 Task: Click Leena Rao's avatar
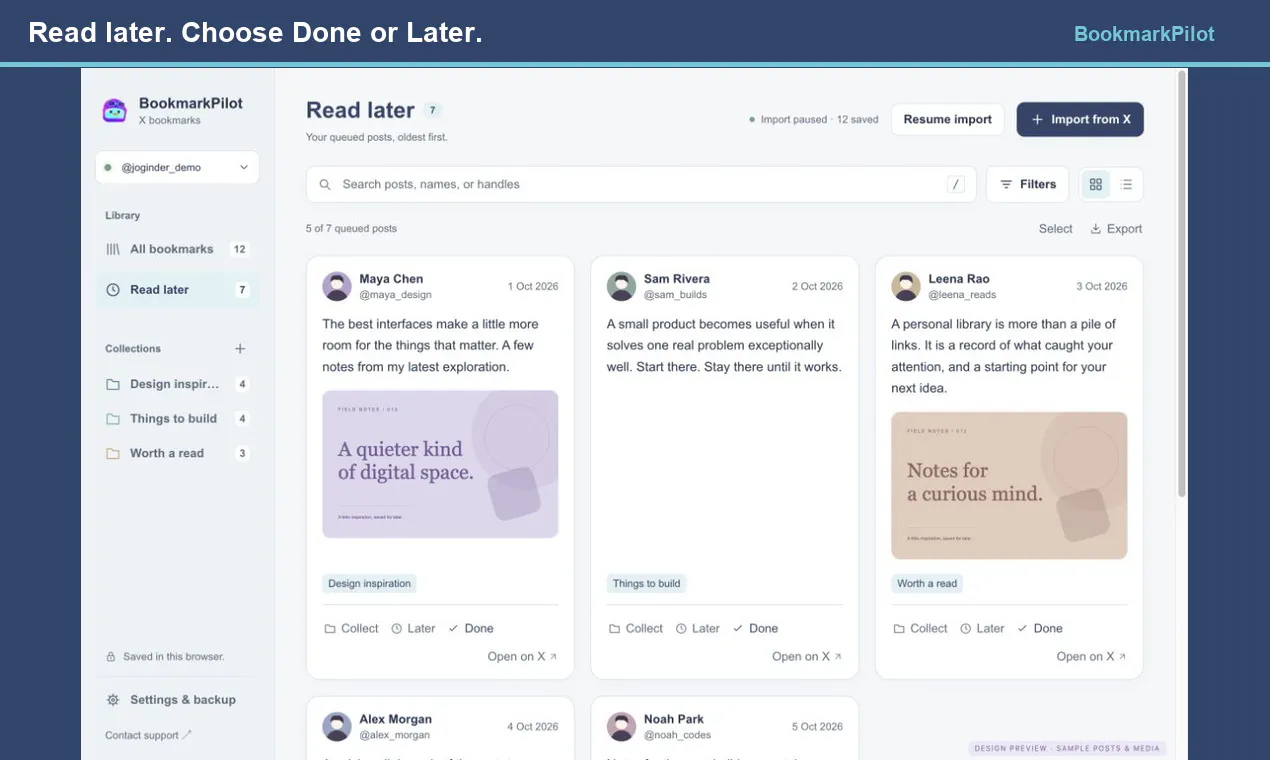tap(906, 286)
